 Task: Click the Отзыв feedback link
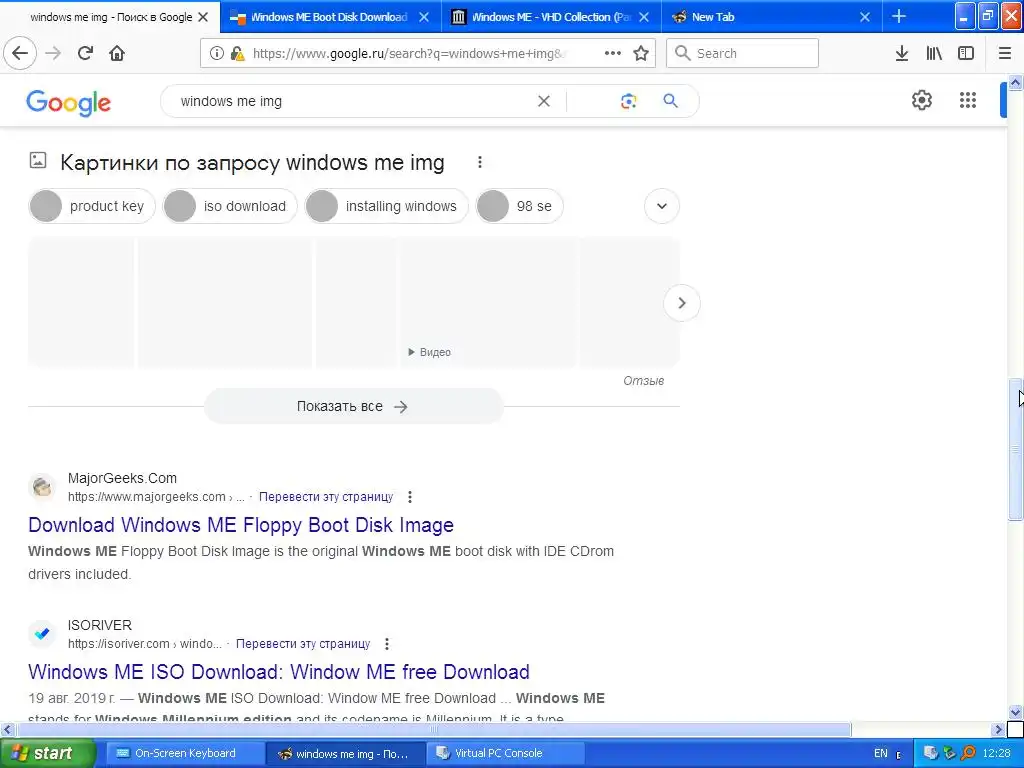(x=643, y=381)
